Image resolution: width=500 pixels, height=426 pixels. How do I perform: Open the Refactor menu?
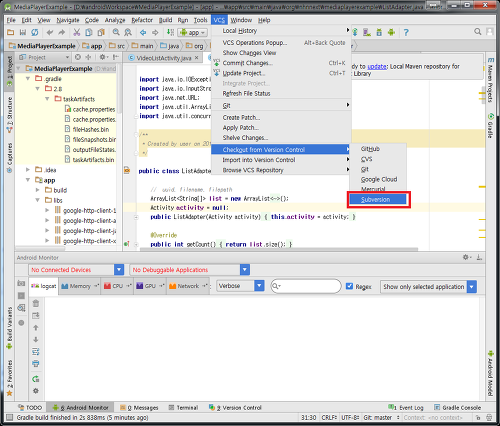pos(142,20)
